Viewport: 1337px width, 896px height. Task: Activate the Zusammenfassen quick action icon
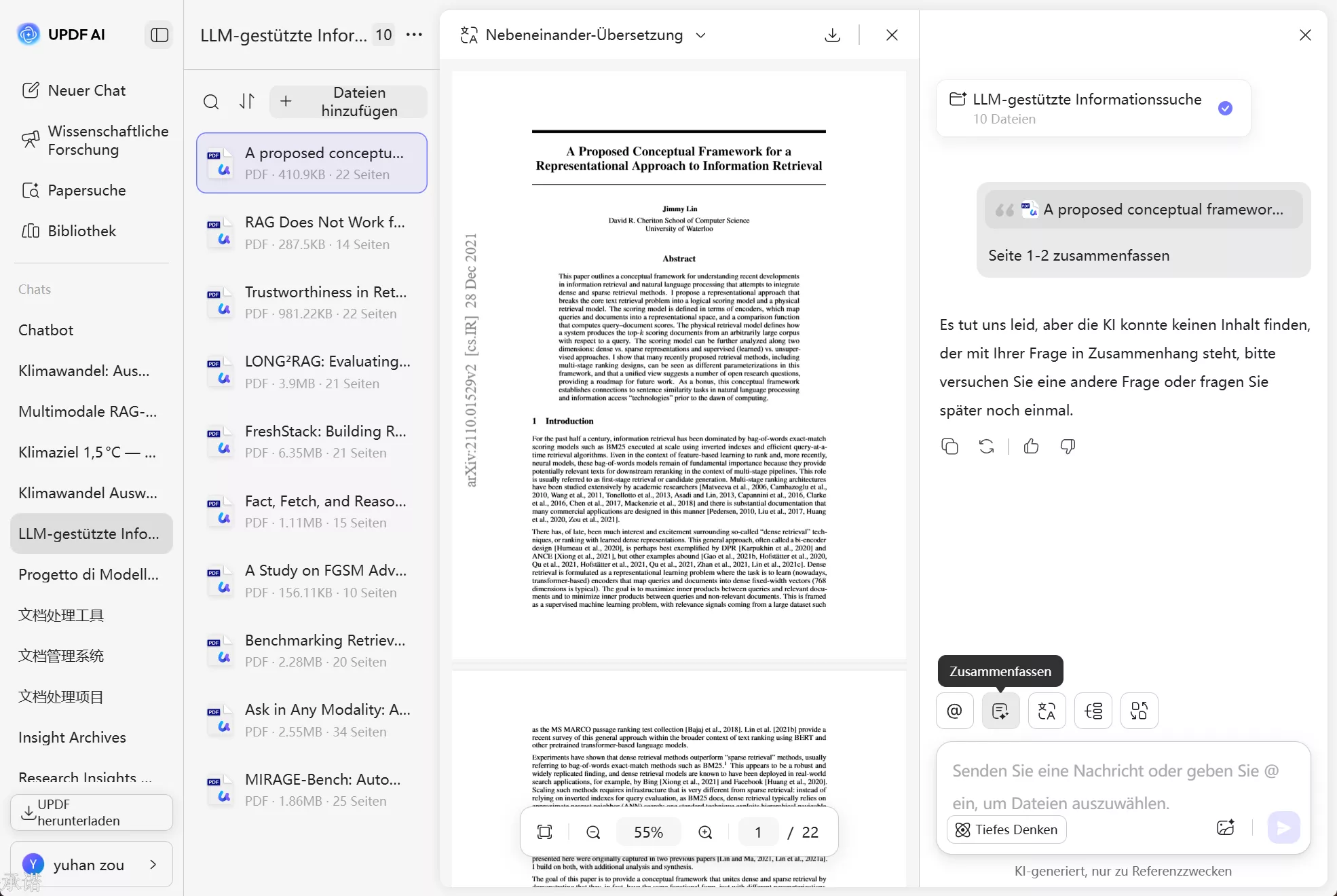[1000, 711]
